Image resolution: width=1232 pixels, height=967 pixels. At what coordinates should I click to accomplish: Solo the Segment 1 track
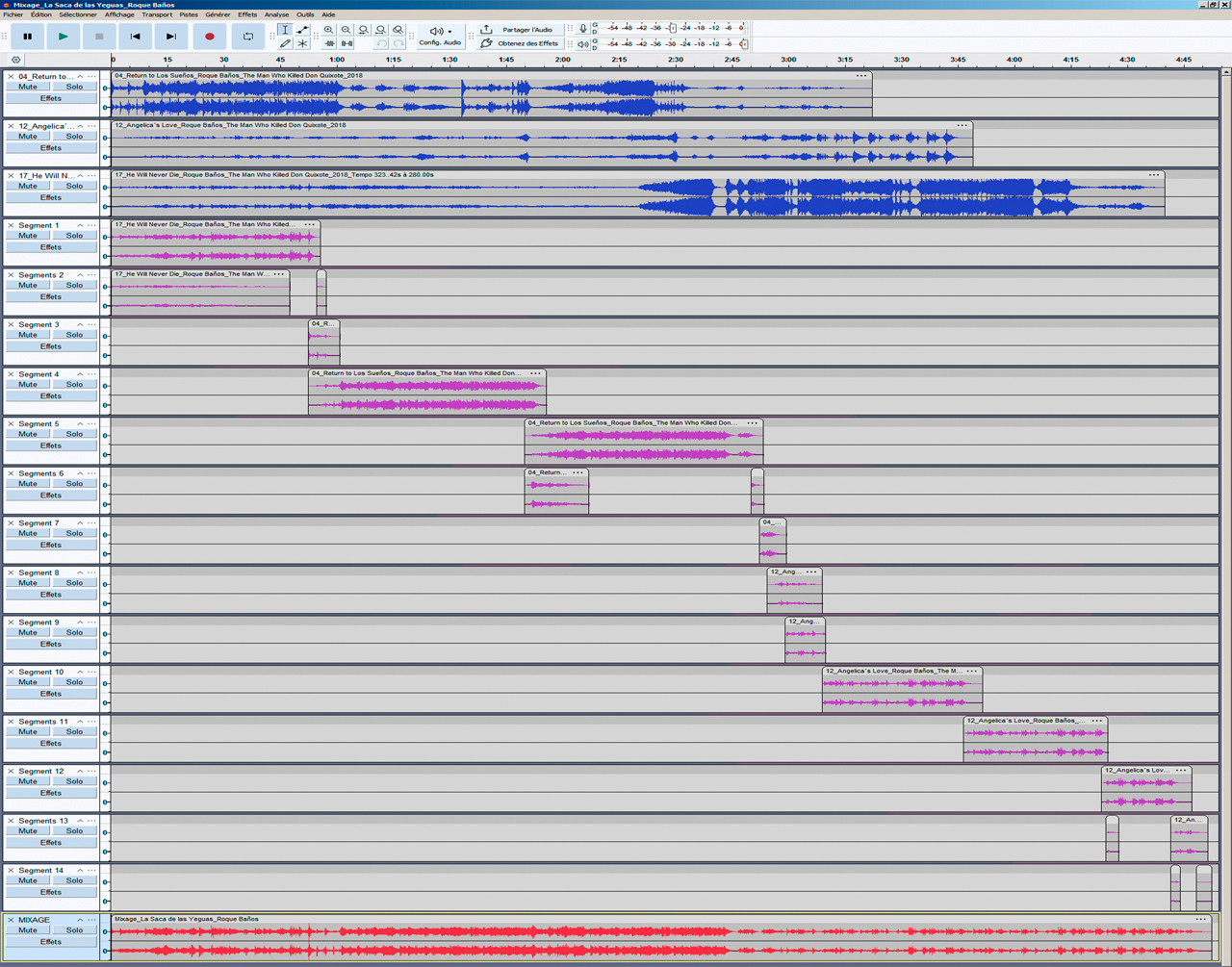coord(74,235)
